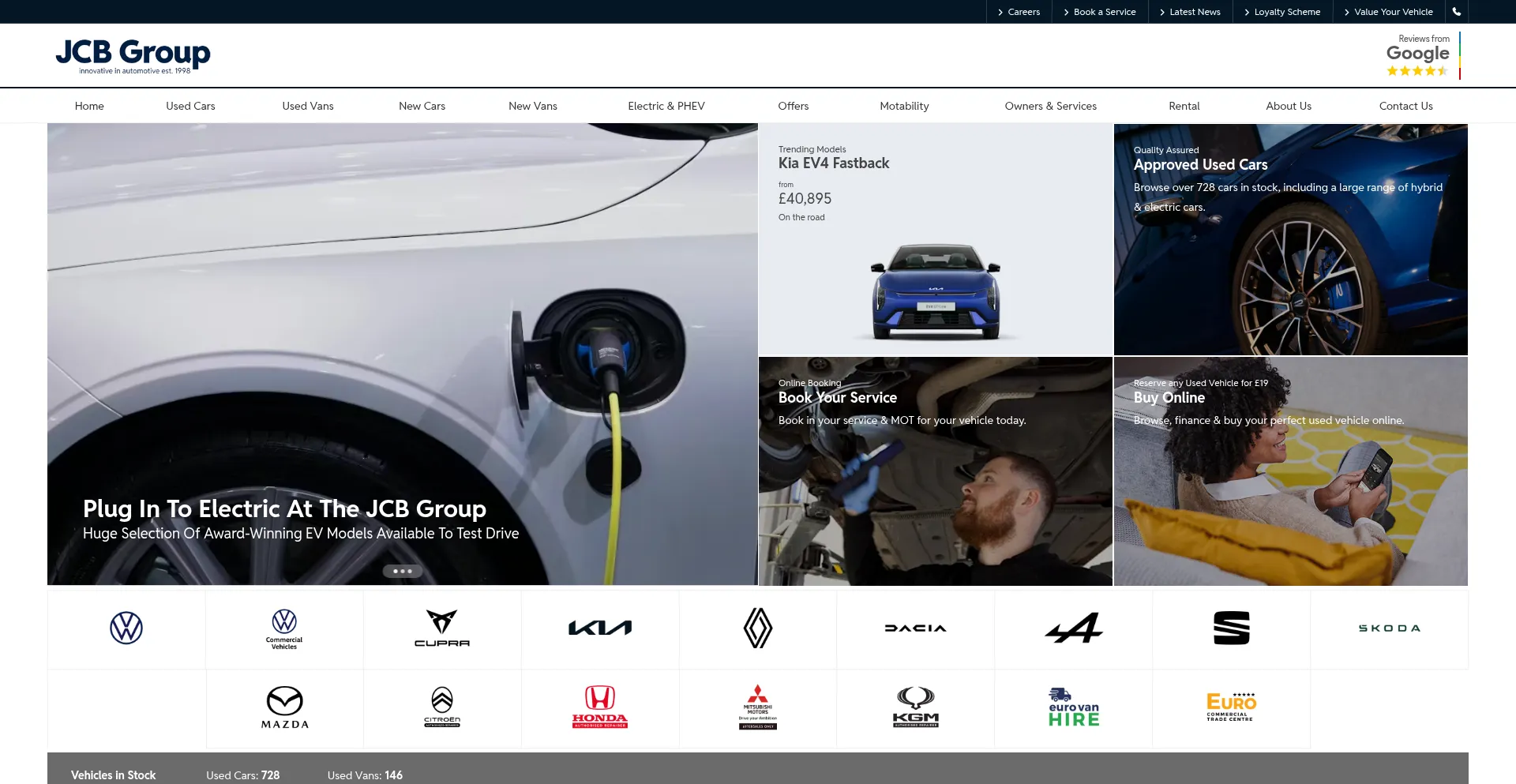
Task: Click the SEAT brand logo
Action: point(1232,628)
